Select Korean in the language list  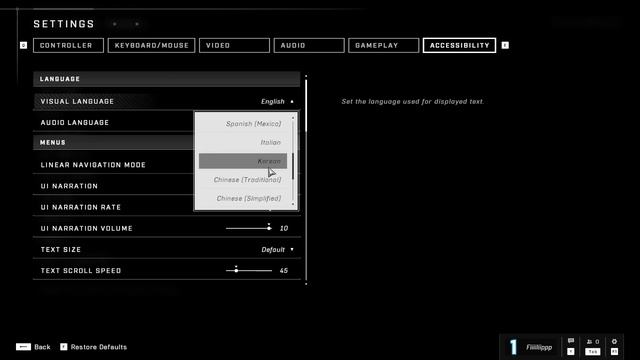[243, 161]
